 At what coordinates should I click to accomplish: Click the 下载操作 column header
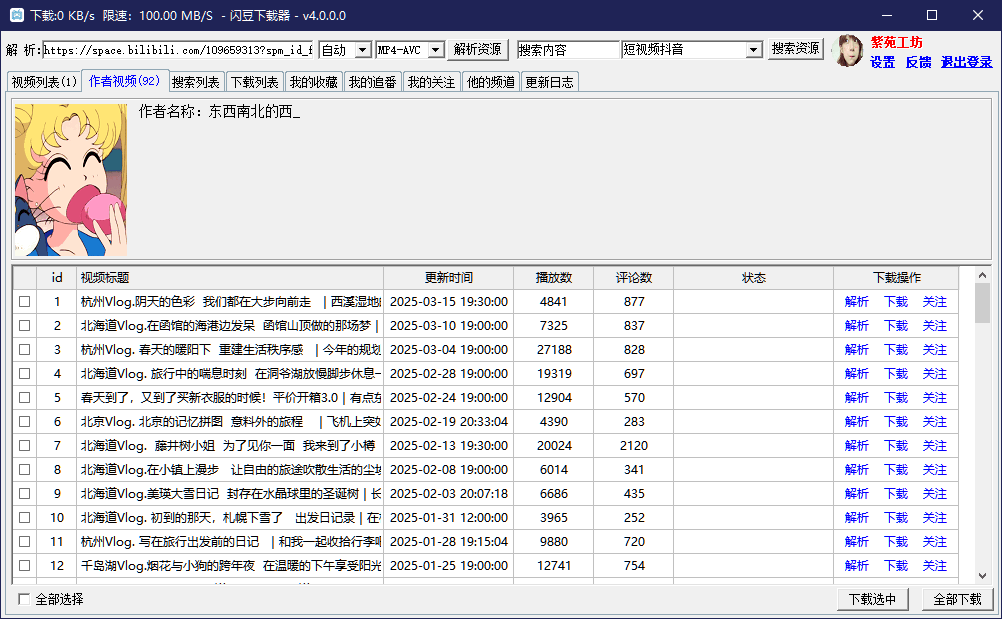click(897, 278)
